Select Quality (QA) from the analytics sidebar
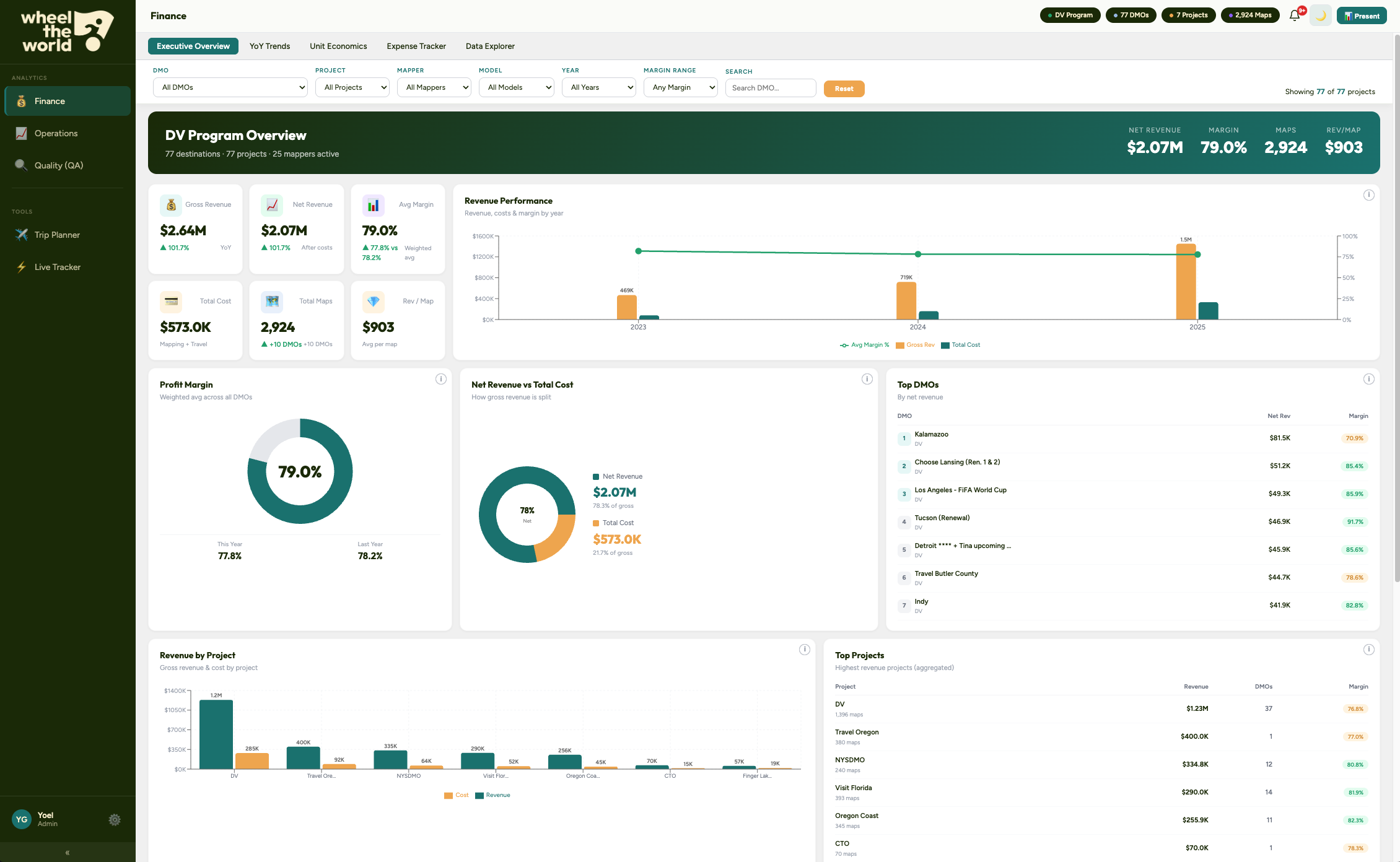This screenshot has height=862, width=1400. pyautogui.click(x=58, y=165)
